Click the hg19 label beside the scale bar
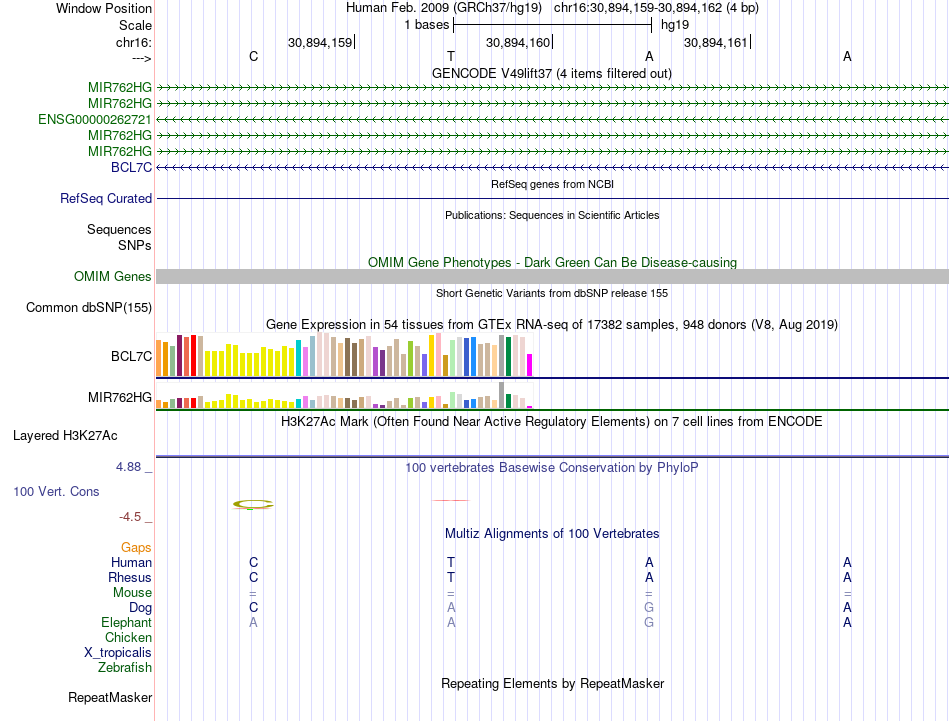This screenshot has width=950, height=721. click(674, 25)
